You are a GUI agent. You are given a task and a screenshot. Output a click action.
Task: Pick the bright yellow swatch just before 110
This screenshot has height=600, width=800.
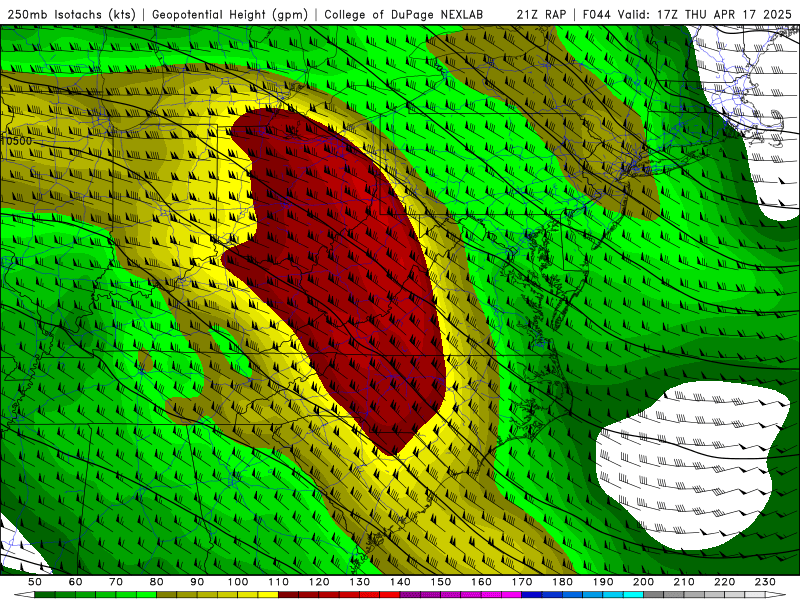coord(268,595)
